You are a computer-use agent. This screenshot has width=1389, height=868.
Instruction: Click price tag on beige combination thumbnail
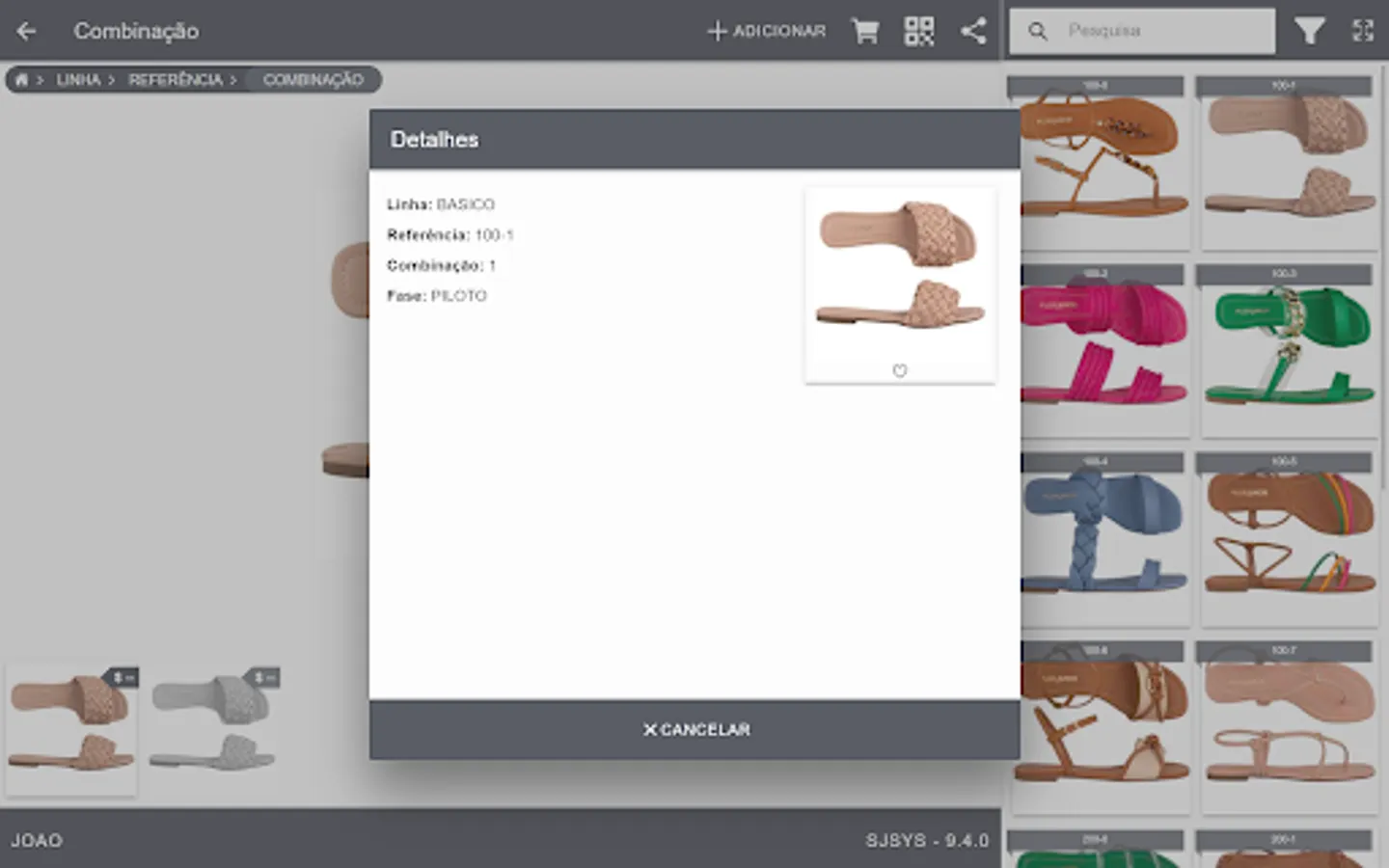coord(123,678)
